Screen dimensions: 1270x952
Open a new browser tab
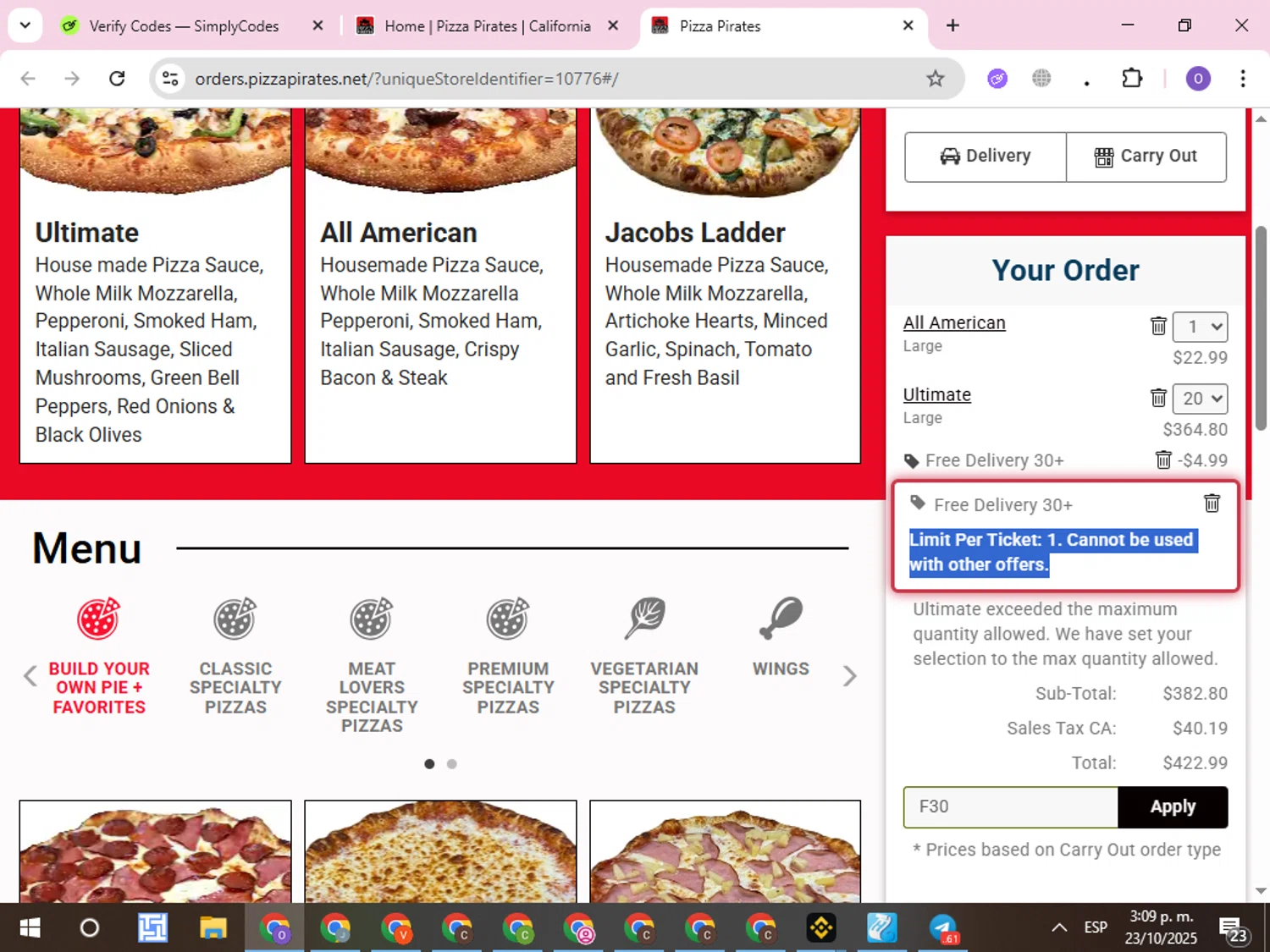coord(952,26)
